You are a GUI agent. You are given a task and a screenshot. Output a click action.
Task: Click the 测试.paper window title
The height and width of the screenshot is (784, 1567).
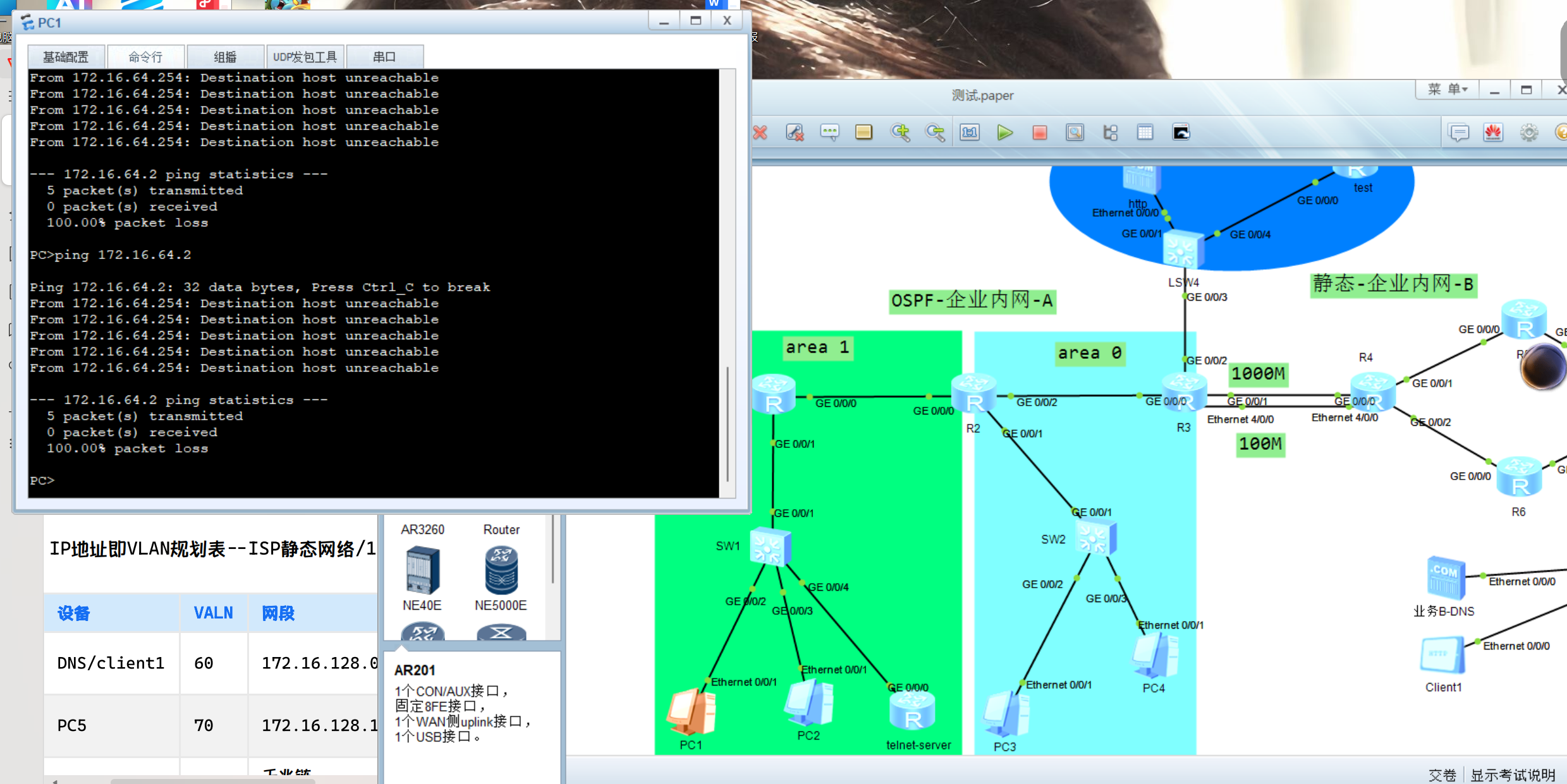click(x=983, y=95)
